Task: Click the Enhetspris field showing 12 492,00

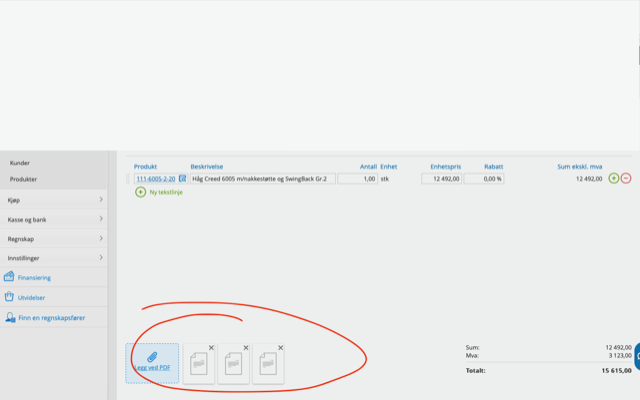Action: [442, 179]
